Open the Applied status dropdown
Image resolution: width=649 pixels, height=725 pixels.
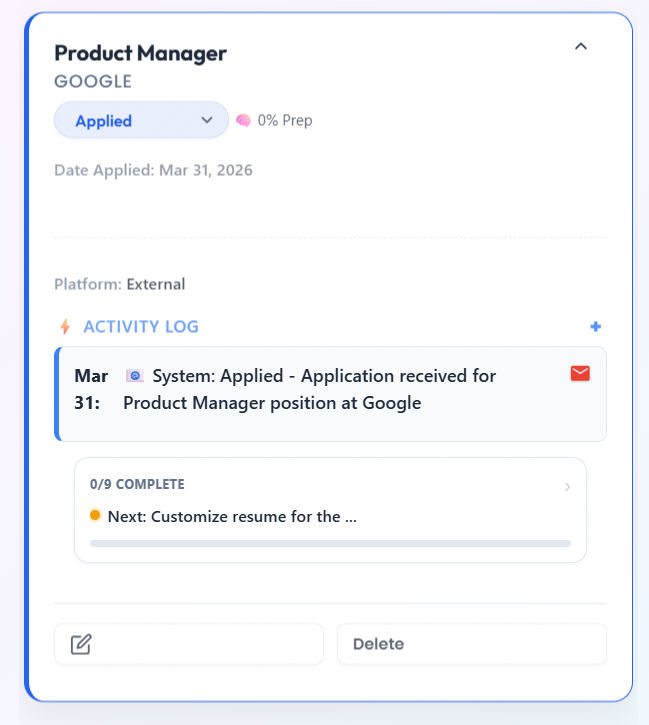[x=141, y=120]
